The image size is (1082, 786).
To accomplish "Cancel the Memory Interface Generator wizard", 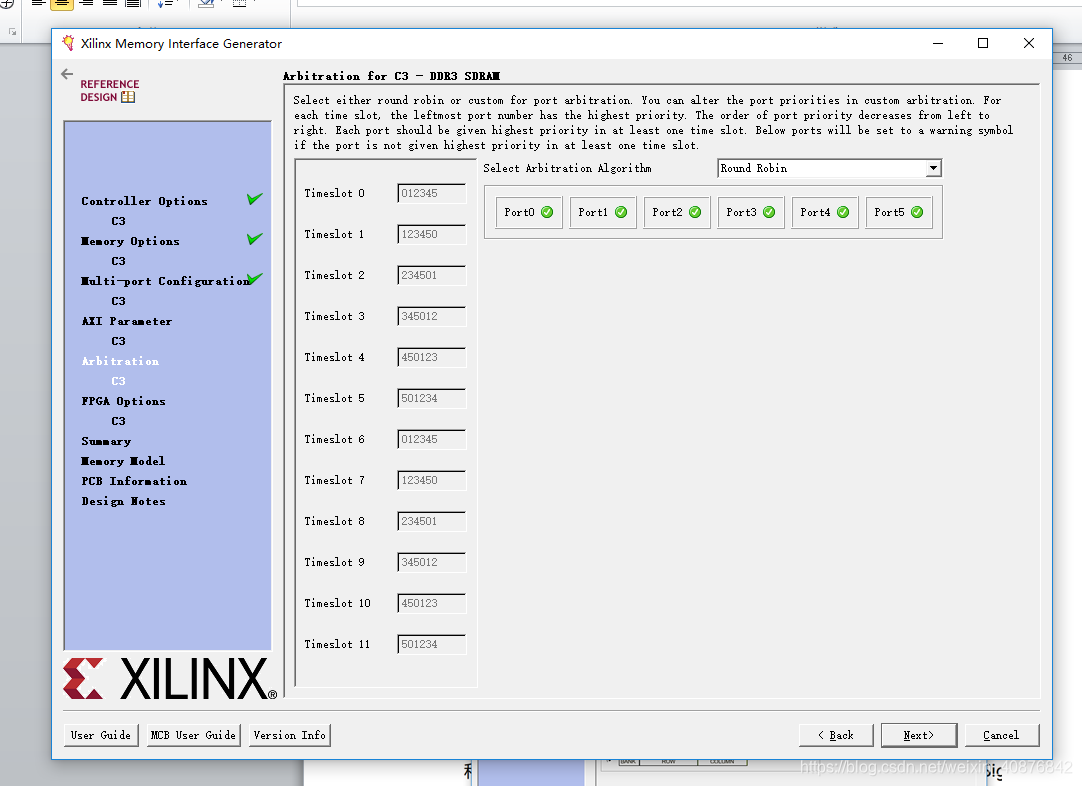I will click(x=1001, y=736).
